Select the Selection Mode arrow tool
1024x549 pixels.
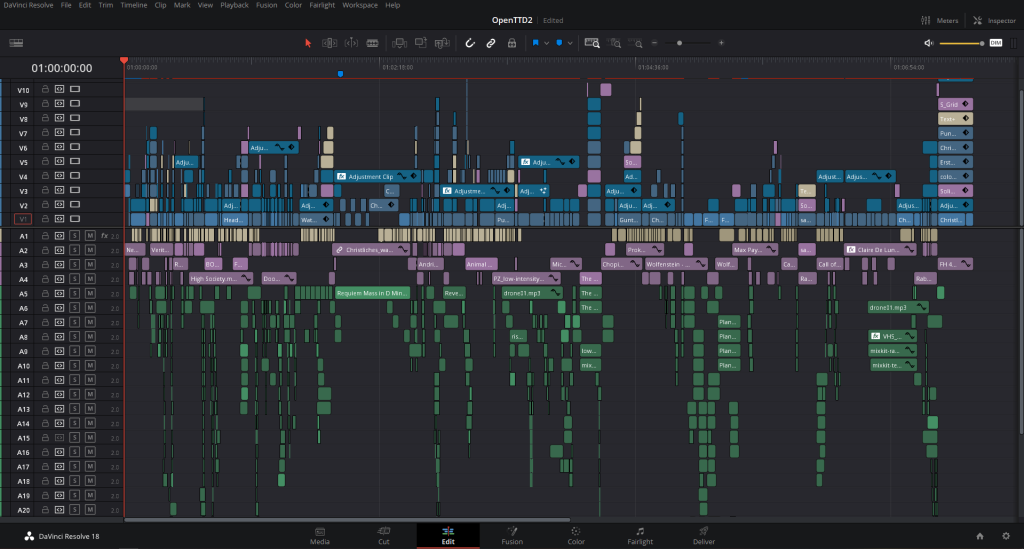click(x=308, y=43)
